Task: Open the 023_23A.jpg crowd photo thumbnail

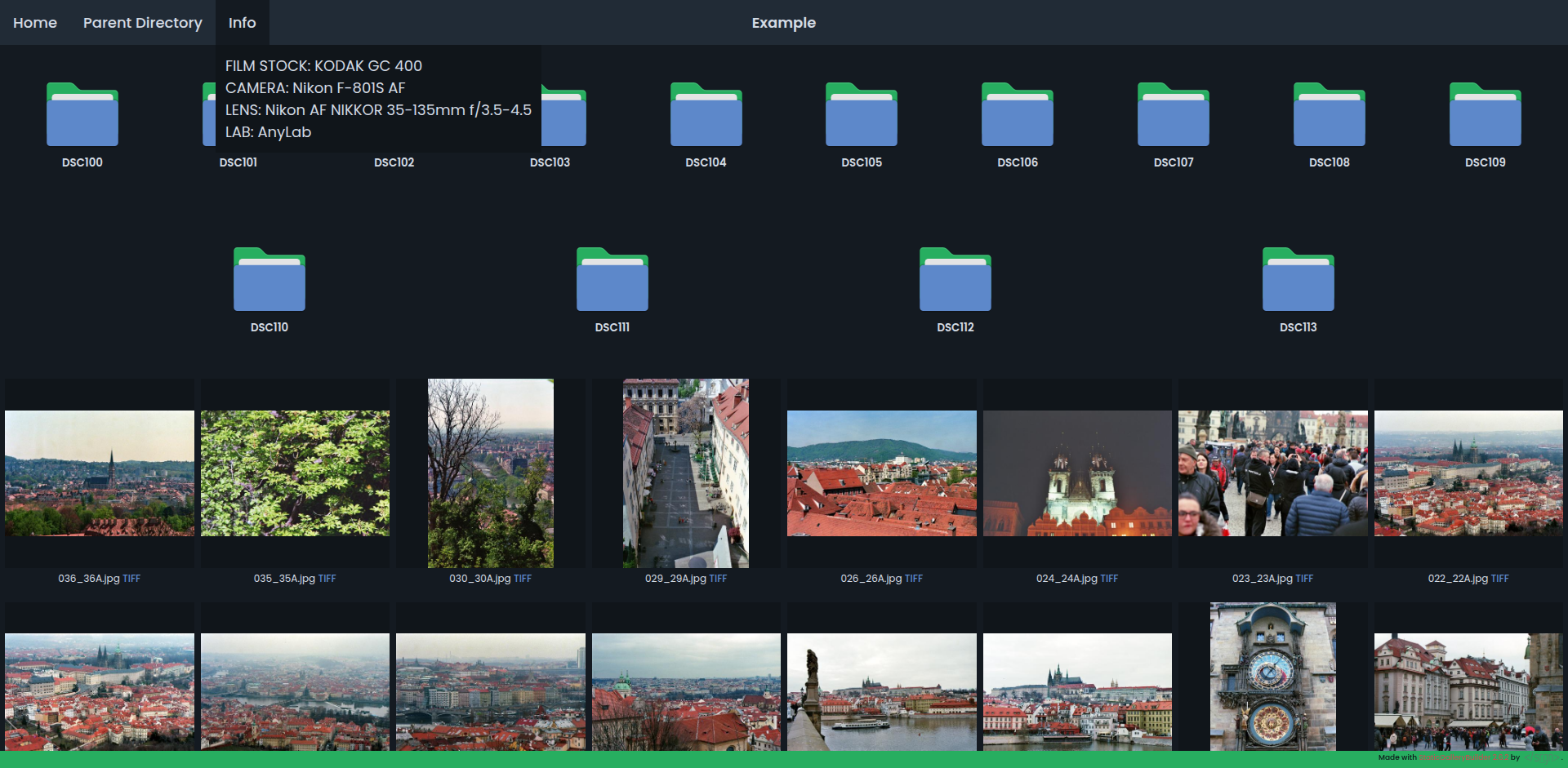Action: coord(1272,473)
